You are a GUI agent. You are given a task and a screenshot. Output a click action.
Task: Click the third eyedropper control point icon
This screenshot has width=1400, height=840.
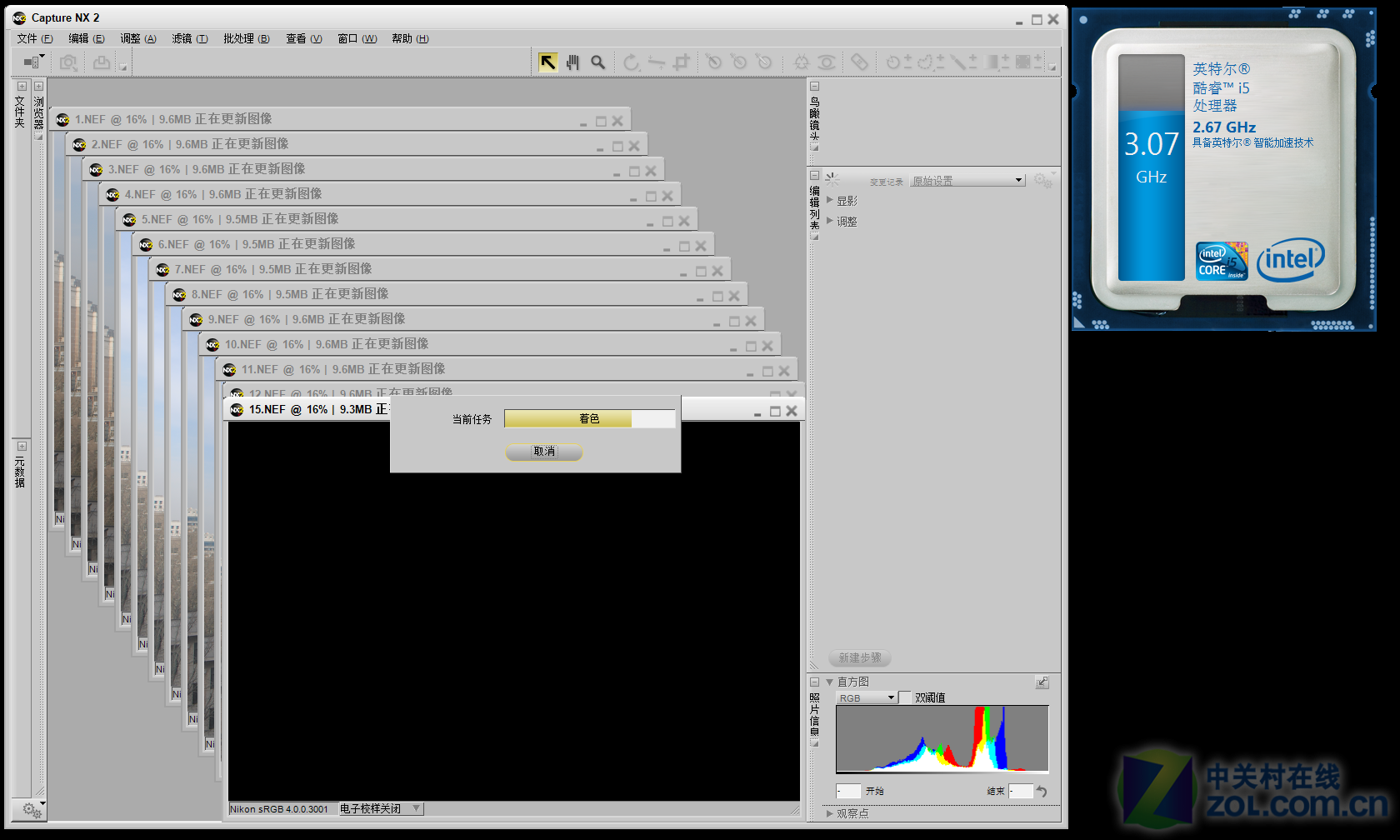pyautogui.click(x=764, y=62)
